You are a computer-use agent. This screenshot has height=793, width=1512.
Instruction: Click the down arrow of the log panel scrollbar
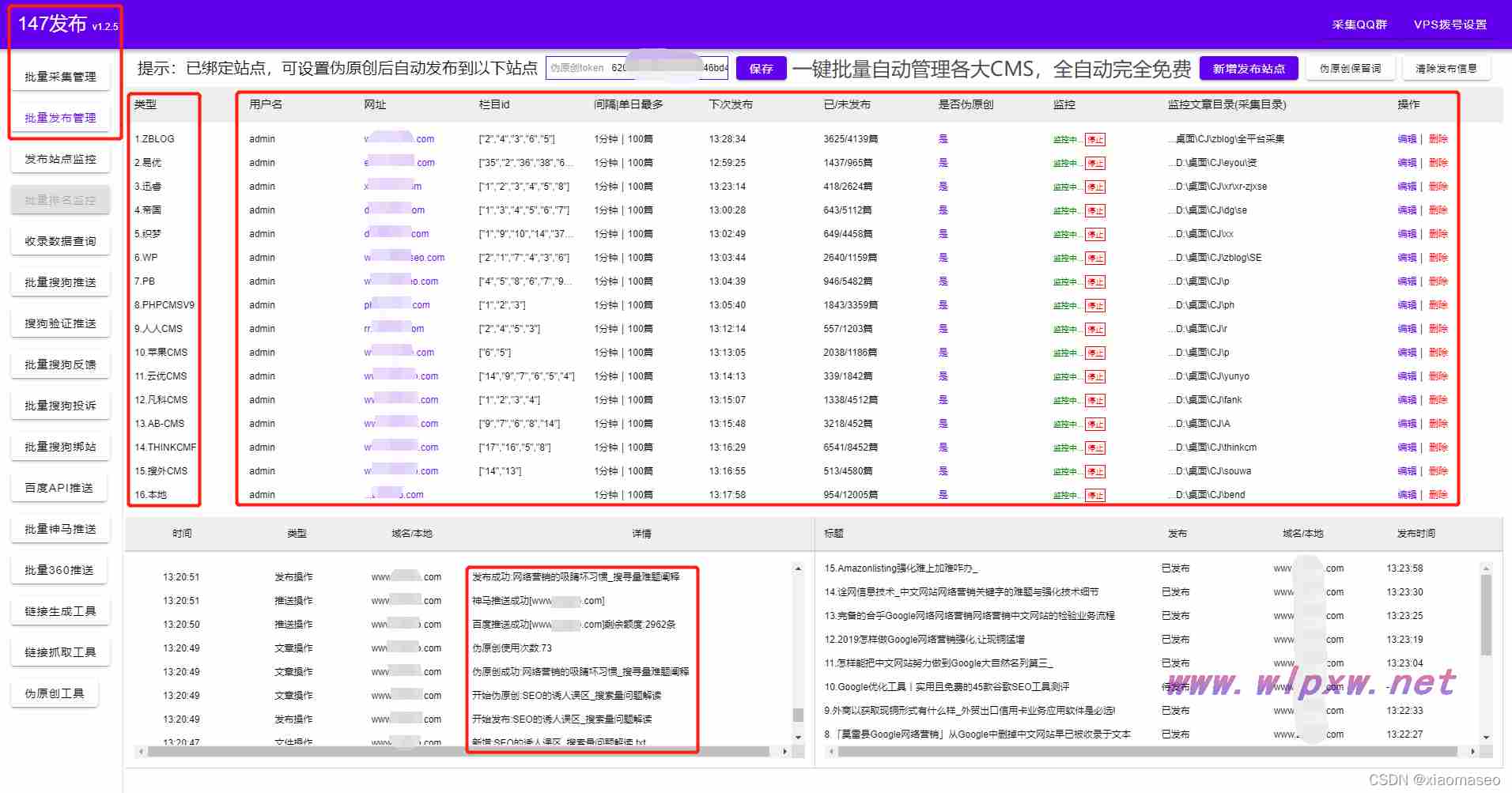(798, 737)
